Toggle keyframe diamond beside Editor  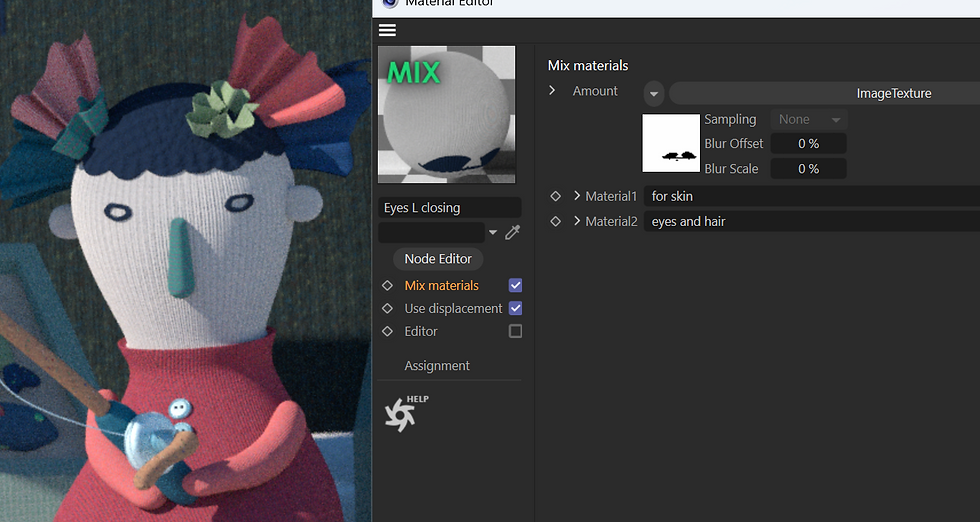(388, 331)
